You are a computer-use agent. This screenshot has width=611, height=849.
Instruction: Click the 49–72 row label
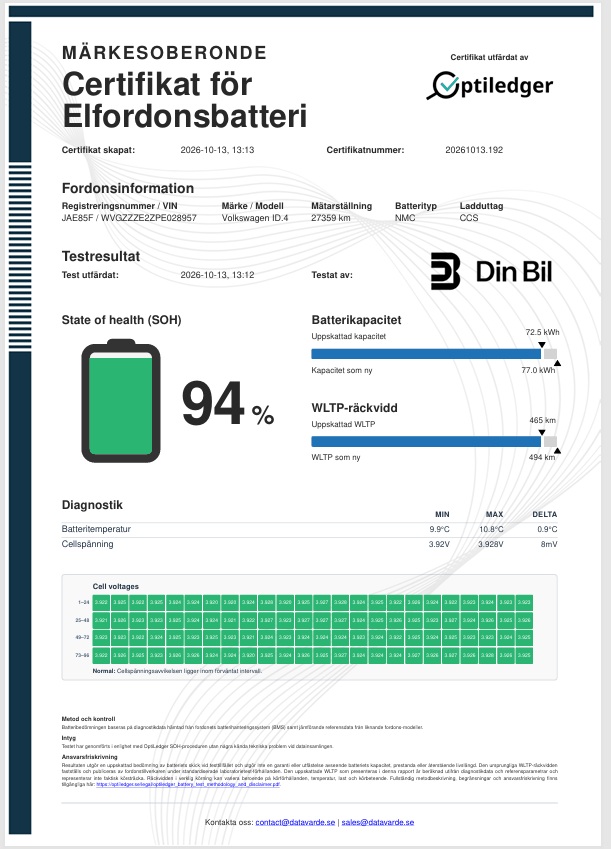[x=82, y=637]
